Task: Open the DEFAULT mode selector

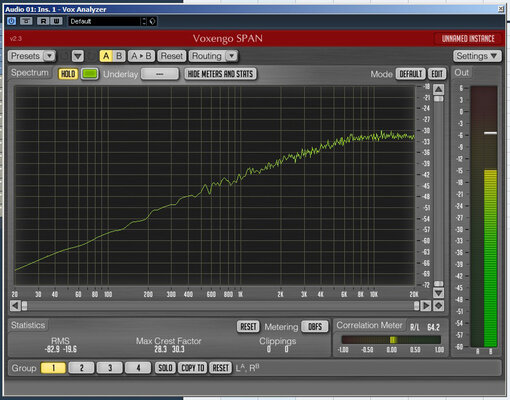Action: [410, 74]
